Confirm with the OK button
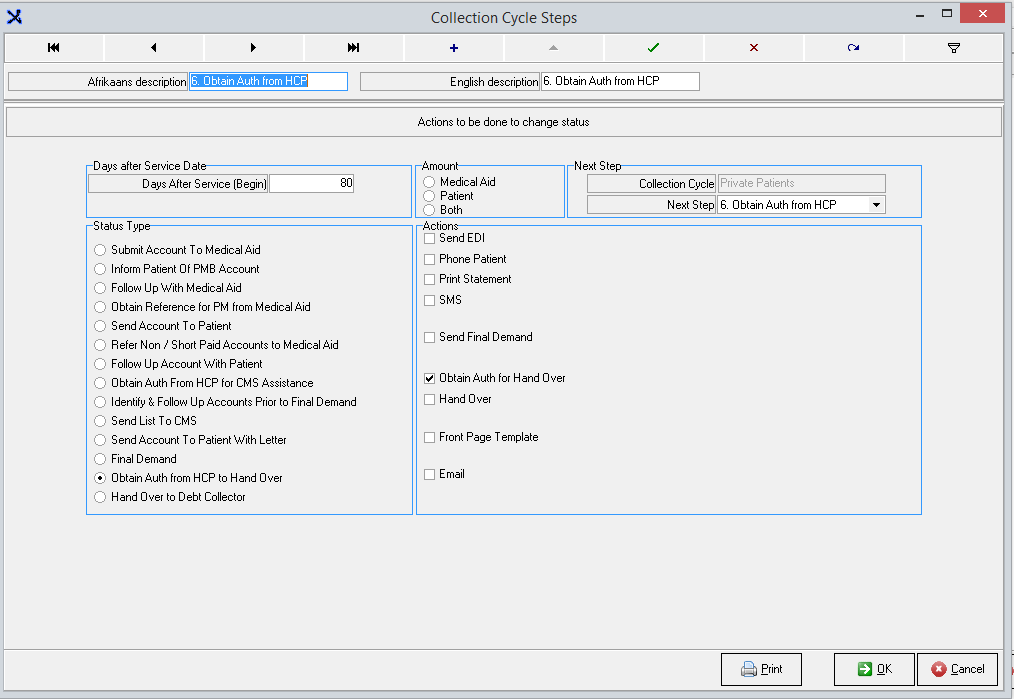1014x699 pixels. pos(874,669)
